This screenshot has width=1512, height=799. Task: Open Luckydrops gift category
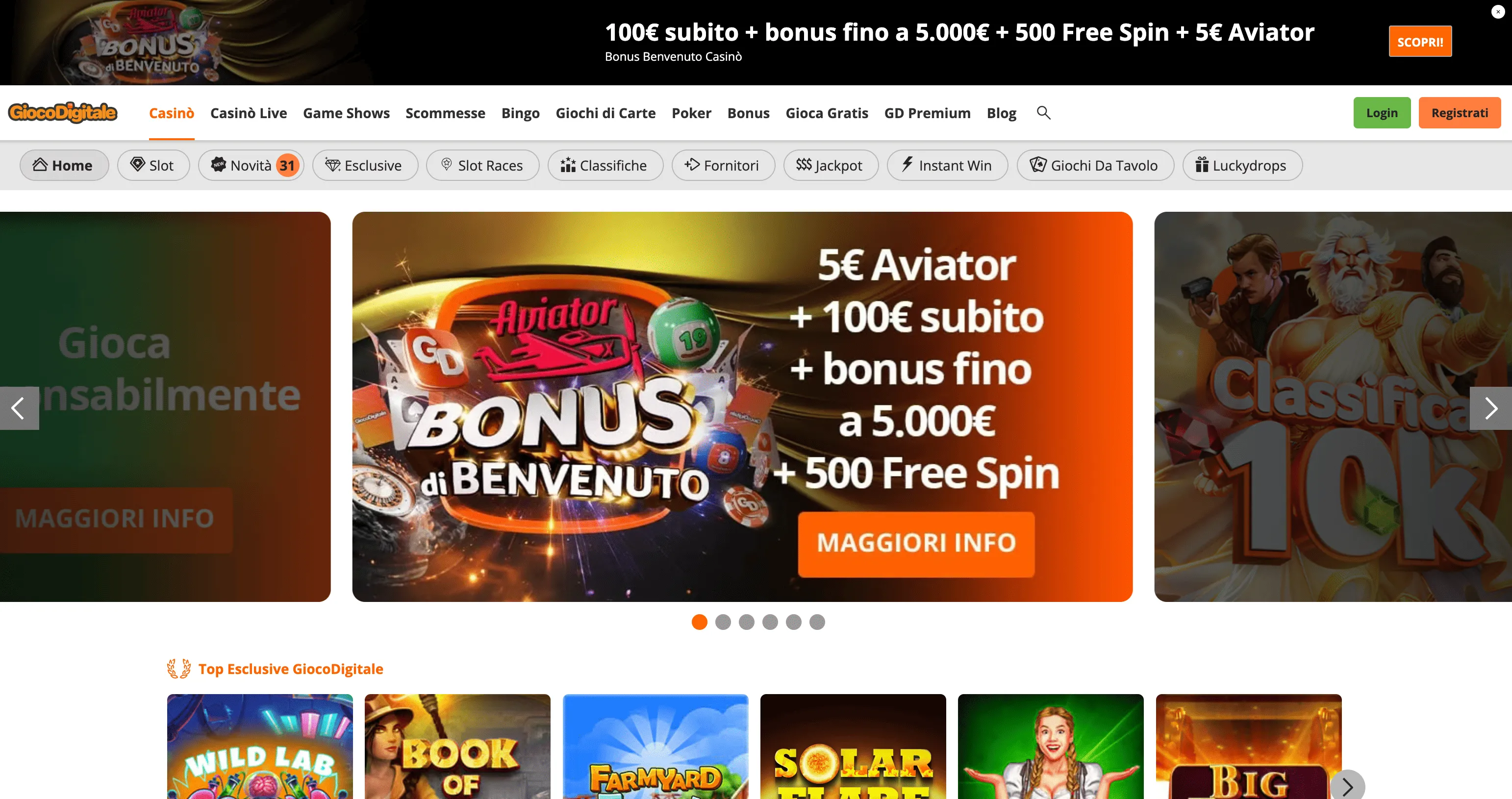coord(1242,165)
